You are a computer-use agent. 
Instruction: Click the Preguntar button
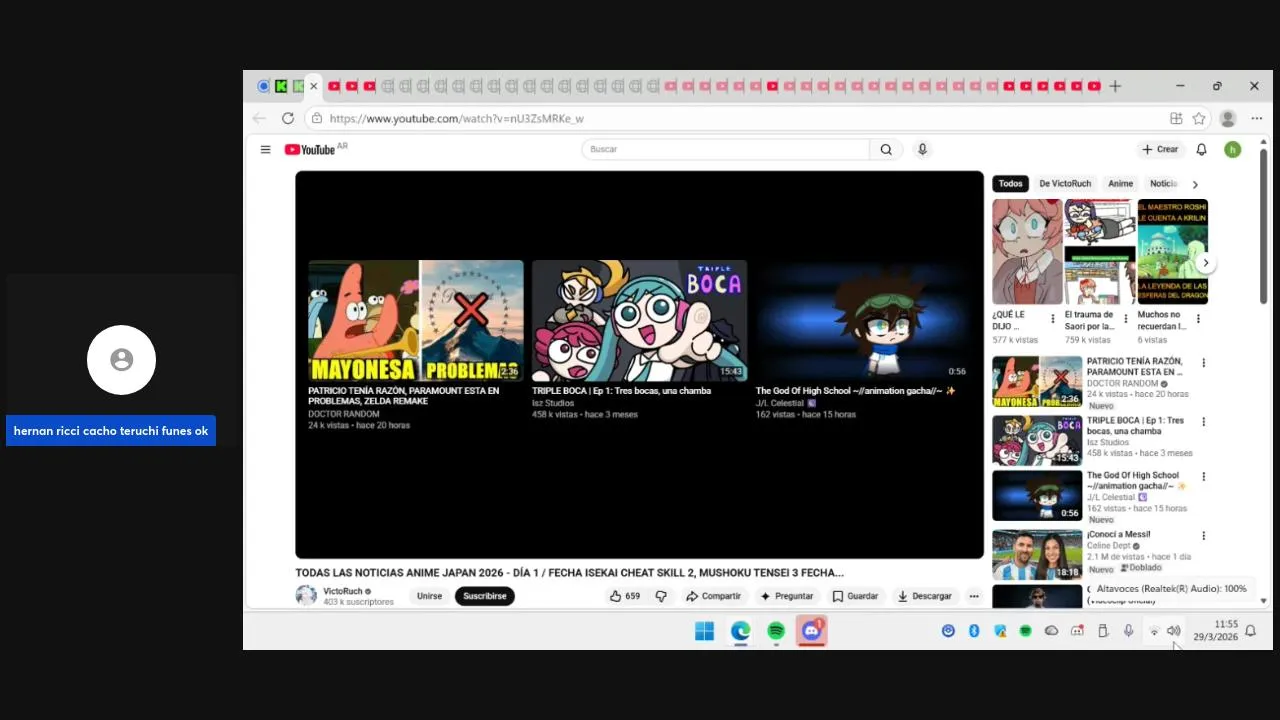tap(787, 596)
